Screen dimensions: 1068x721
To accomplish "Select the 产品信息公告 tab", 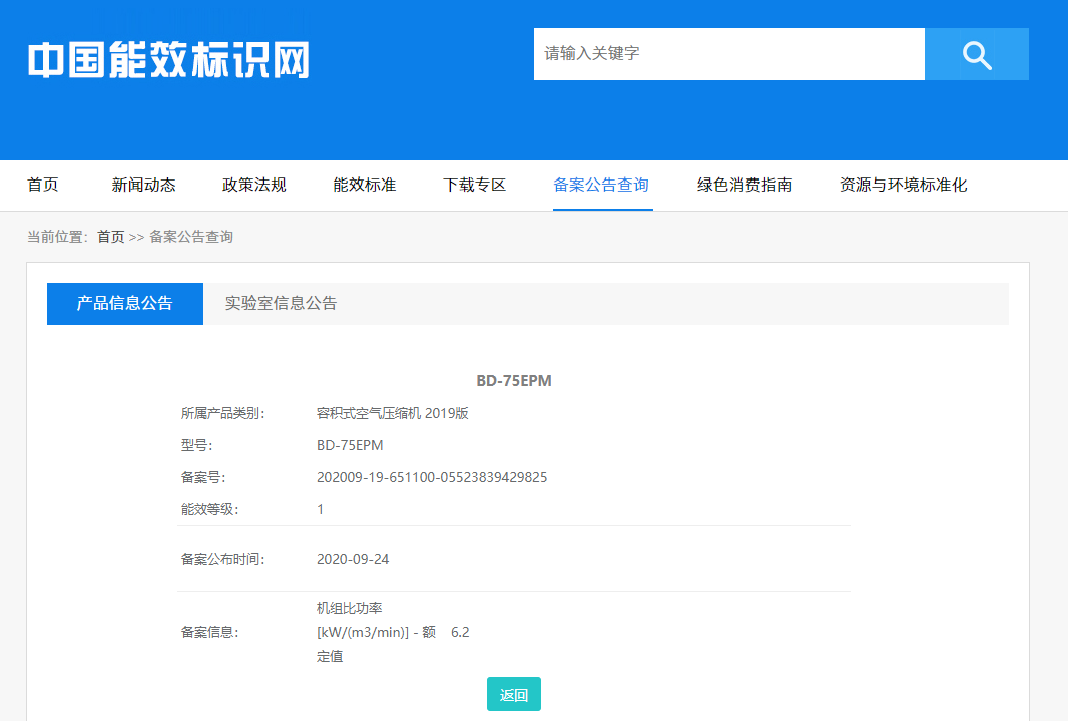I will pos(124,303).
